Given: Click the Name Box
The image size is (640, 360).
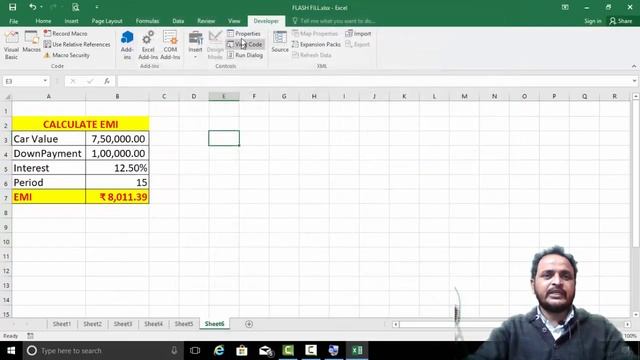Looking at the screenshot, I should (22, 81).
